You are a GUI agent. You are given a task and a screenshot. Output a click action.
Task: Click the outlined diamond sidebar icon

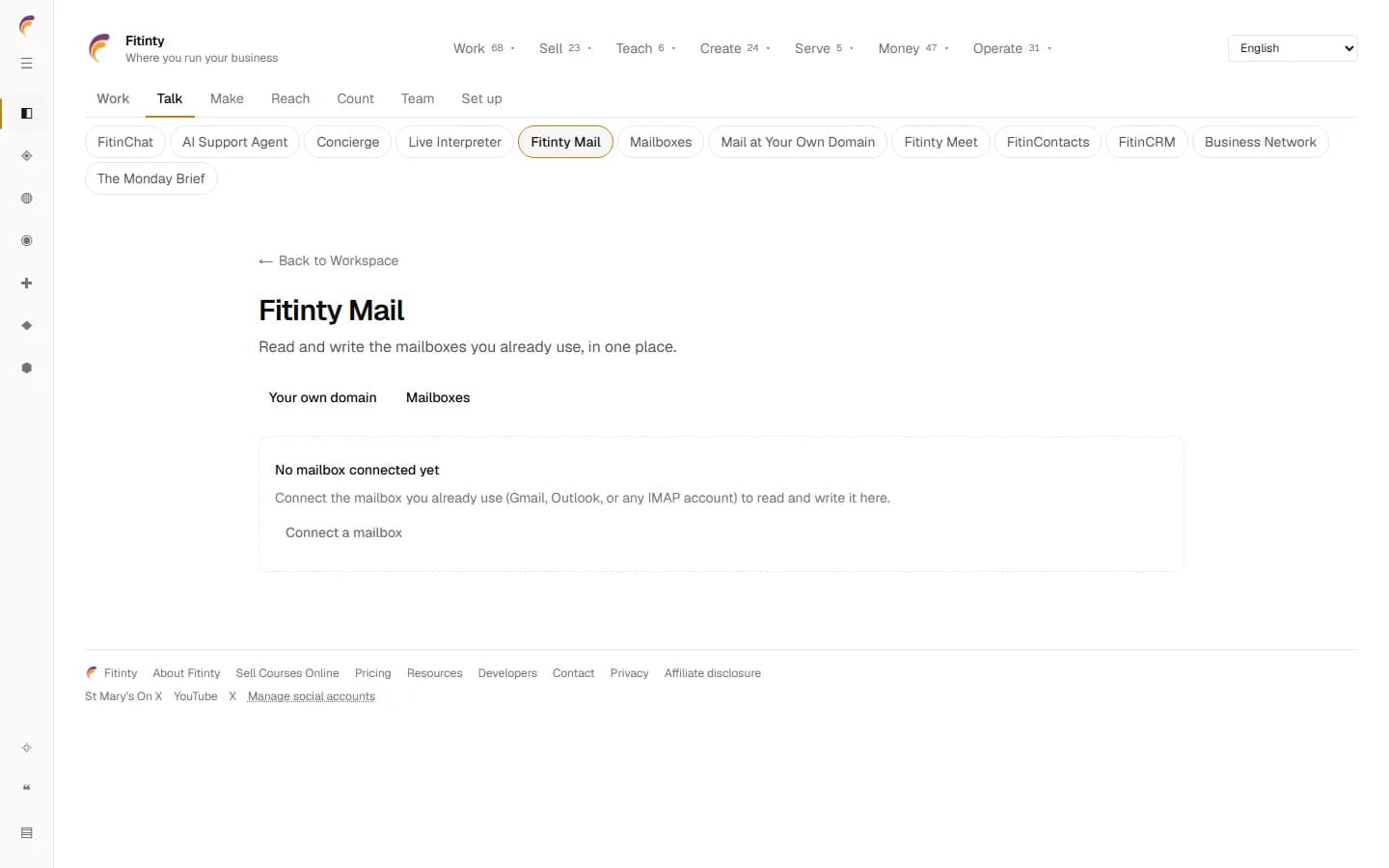pos(27,156)
